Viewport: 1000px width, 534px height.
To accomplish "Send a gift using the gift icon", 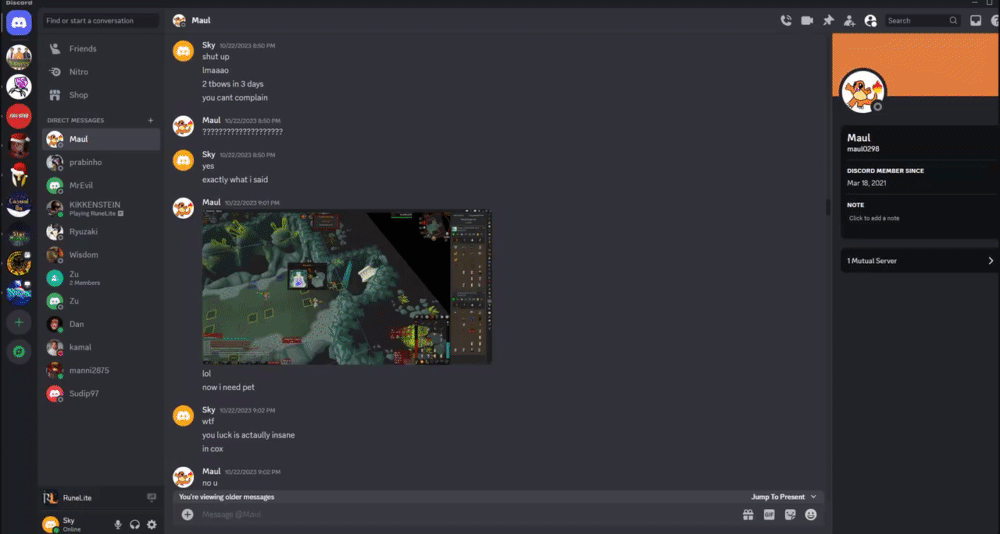I will click(748, 514).
